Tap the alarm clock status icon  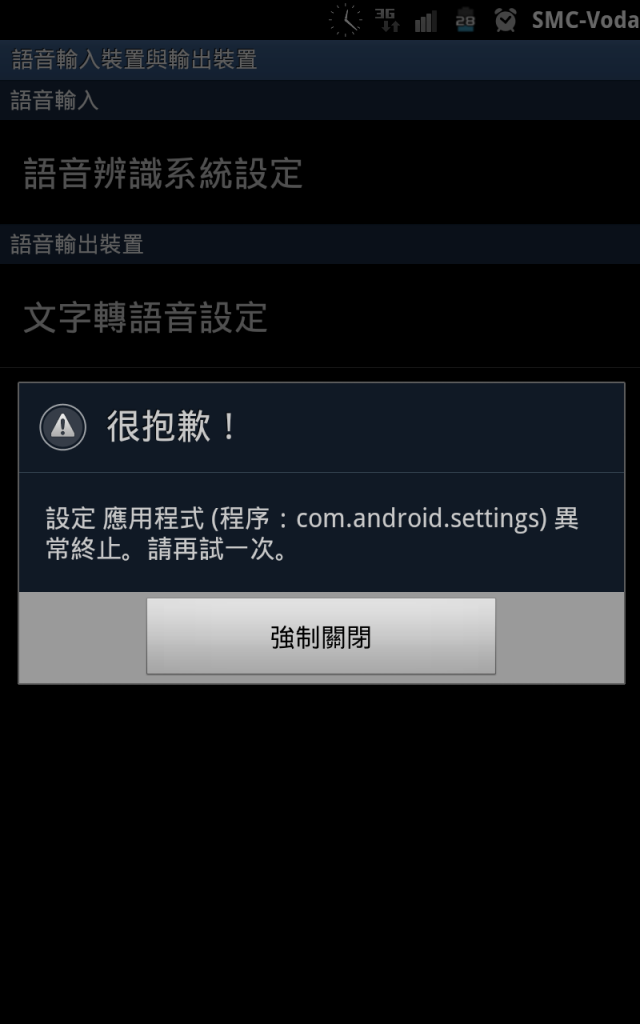tap(505, 20)
